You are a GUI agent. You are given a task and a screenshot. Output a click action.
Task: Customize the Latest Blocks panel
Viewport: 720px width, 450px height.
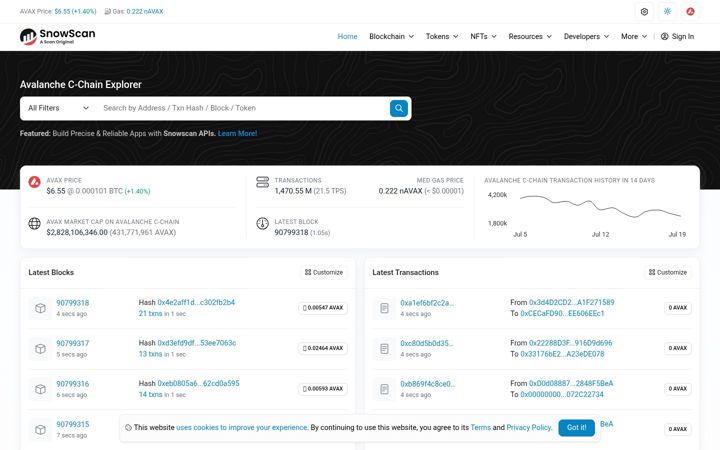pyautogui.click(x=324, y=272)
